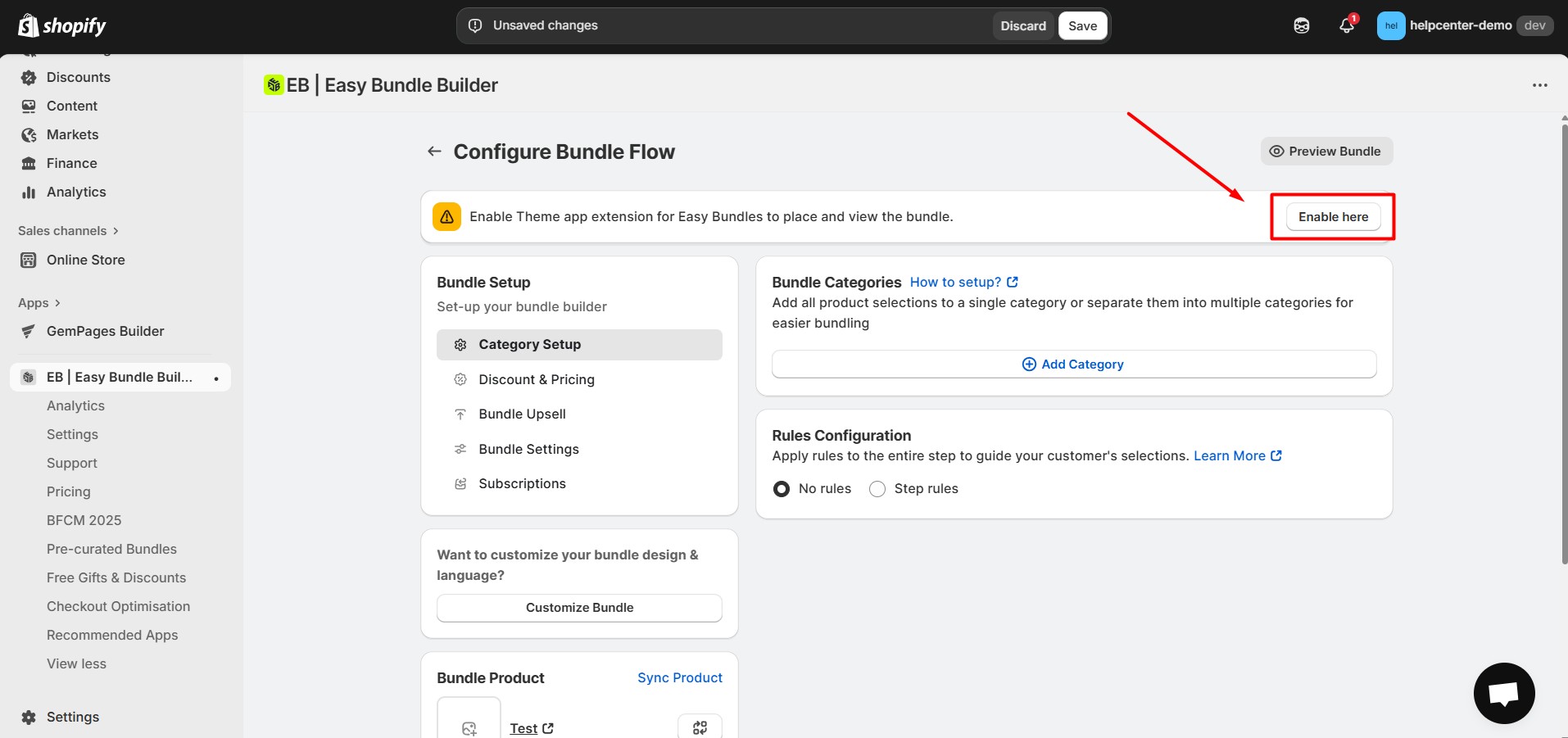
Task: Open the How to setup? link
Action: [957, 282]
